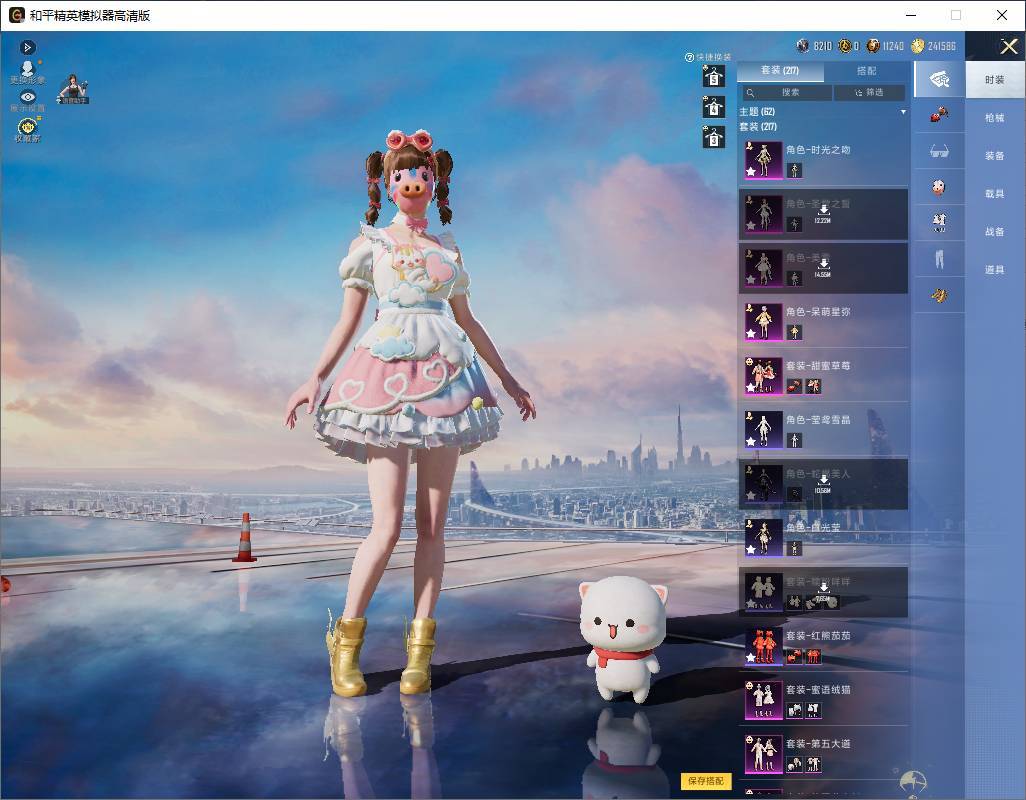Screen dimensions: 1026x800
Task: Open the 筛选 filter button
Action: tap(870, 92)
